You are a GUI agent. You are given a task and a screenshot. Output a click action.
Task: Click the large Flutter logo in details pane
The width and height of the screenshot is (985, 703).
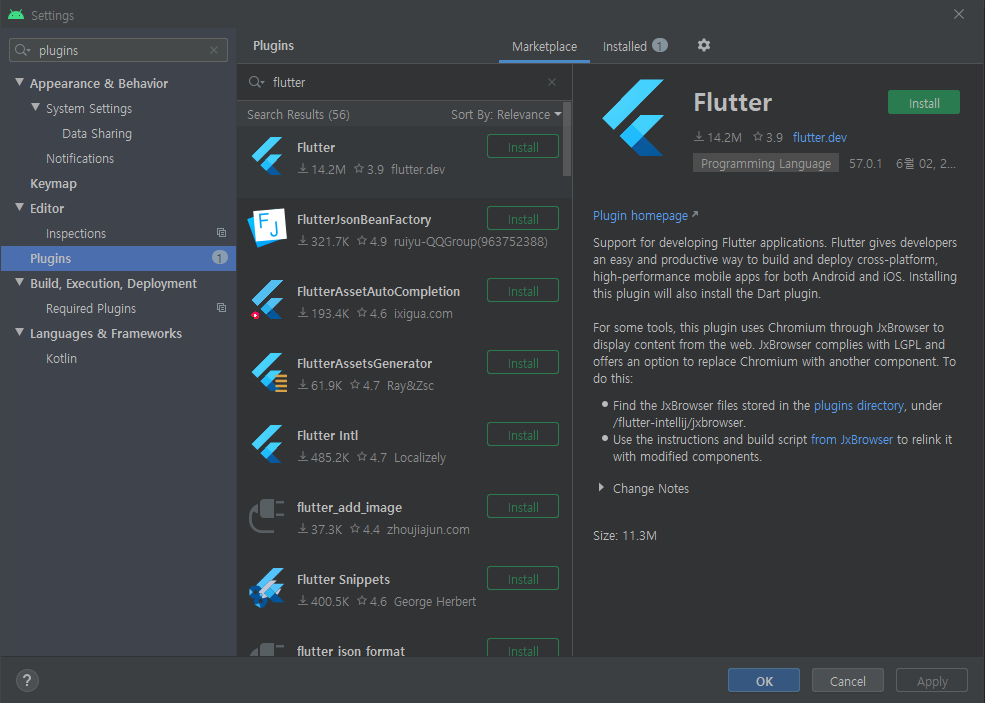point(633,117)
